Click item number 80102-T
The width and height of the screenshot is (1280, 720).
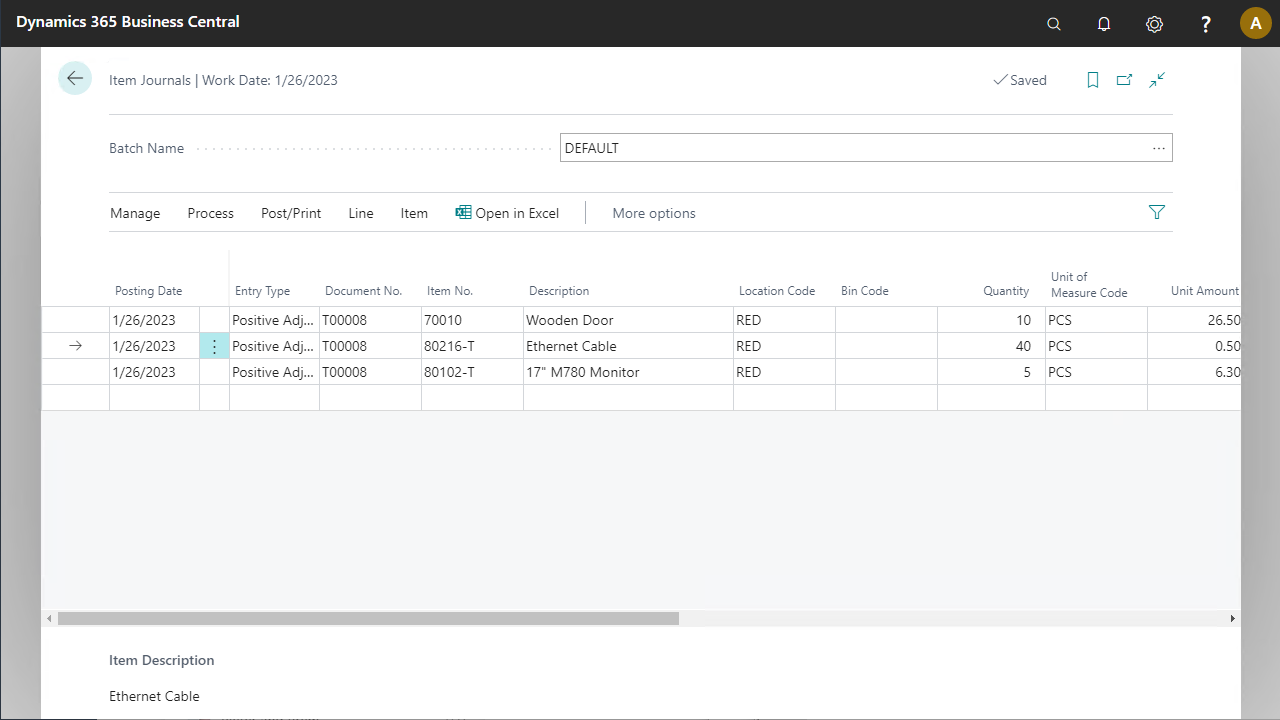pos(472,372)
